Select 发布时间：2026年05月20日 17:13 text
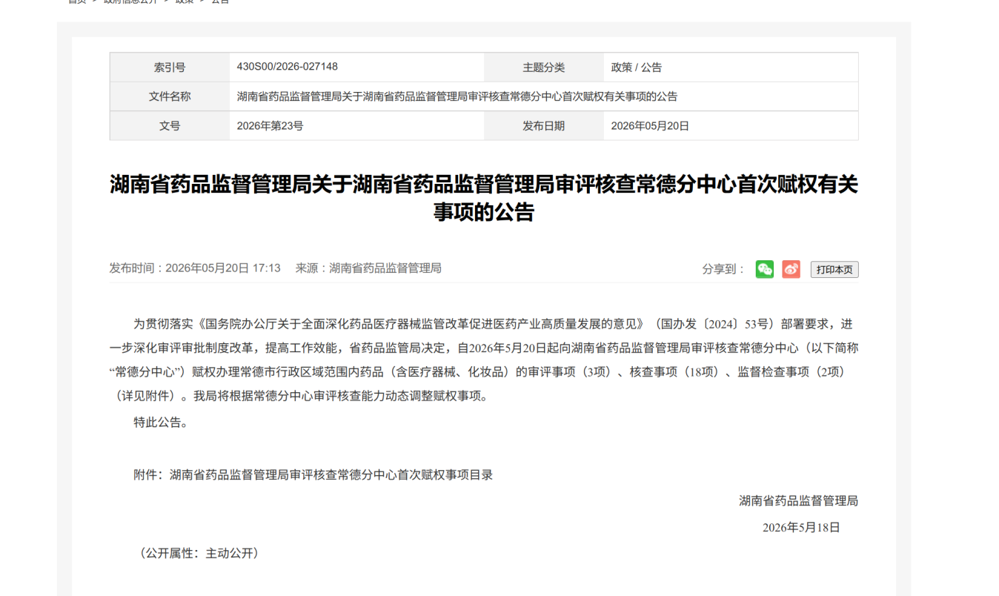The width and height of the screenshot is (999, 596). tap(195, 268)
